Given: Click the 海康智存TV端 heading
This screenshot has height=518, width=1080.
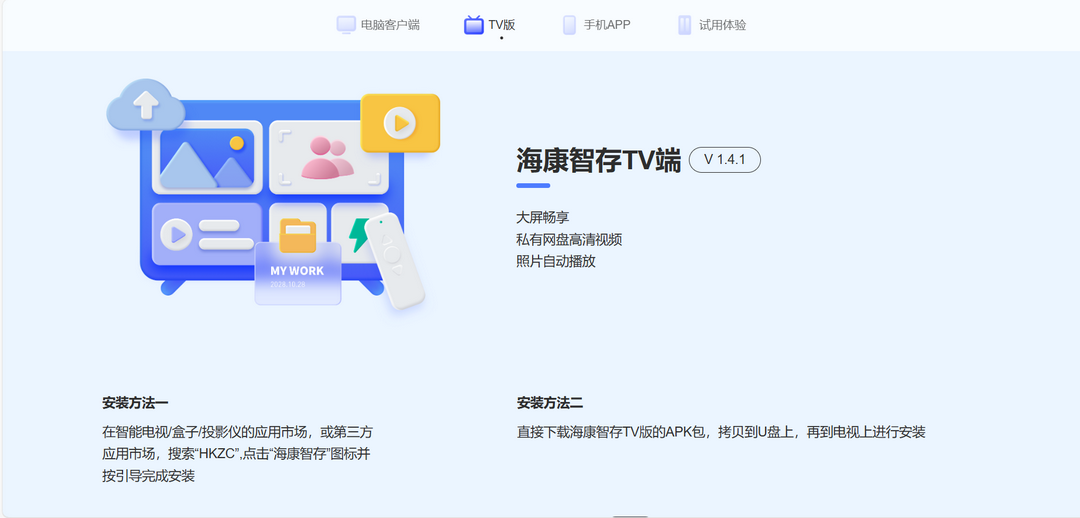Looking at the screenshot, I should click(599, 160).
